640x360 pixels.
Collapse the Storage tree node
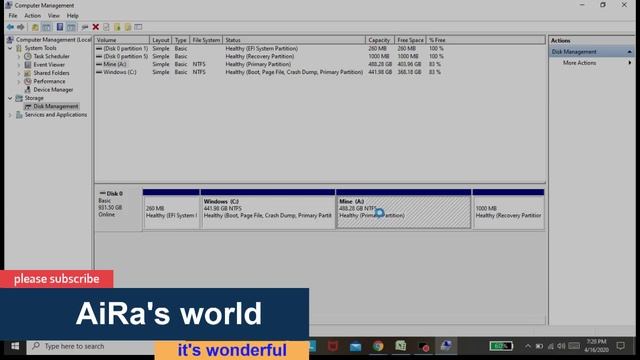pyautogui.click(x=10, y=98)
